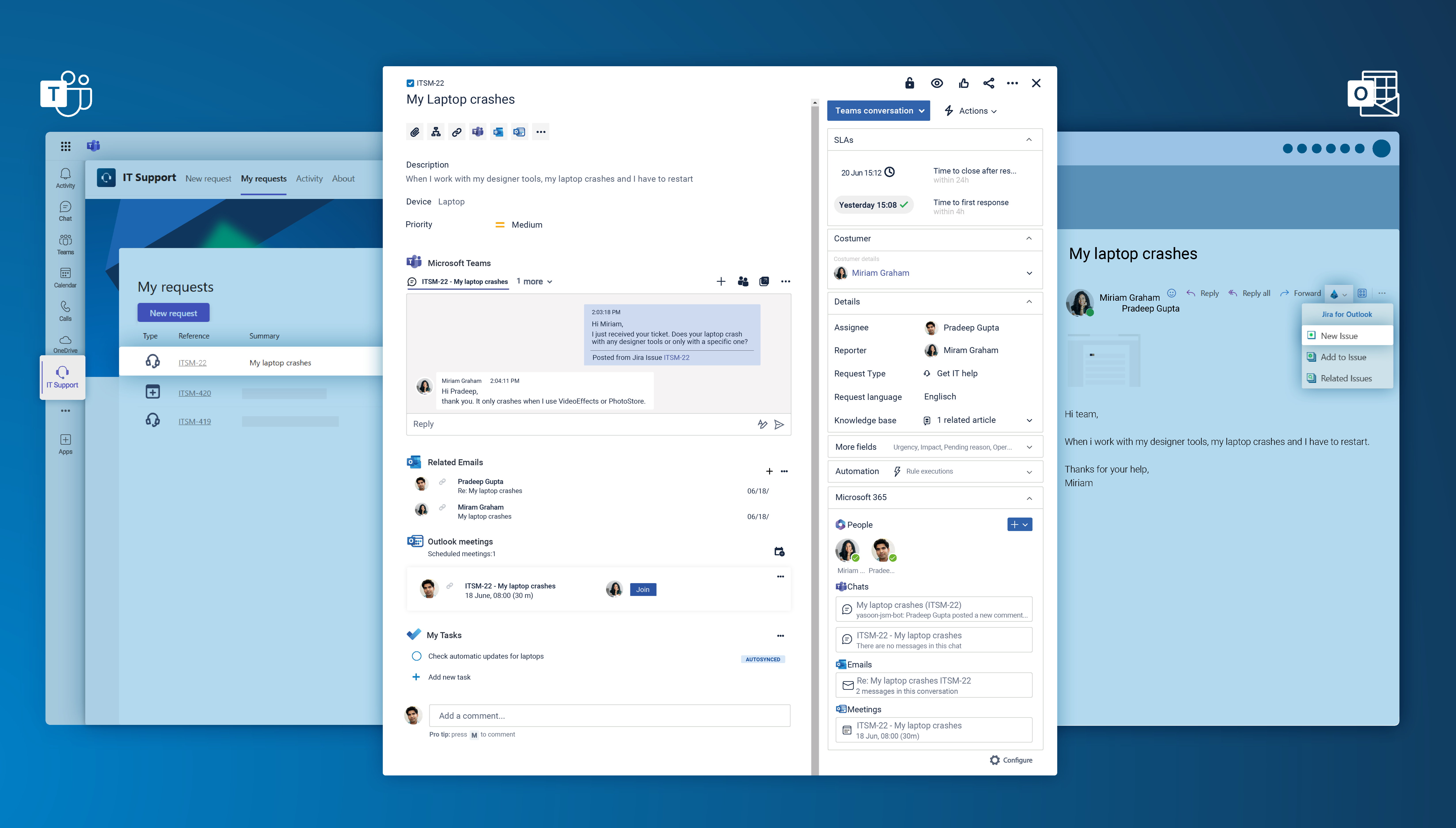The width and height of the screenshot is (1456, 828).
Task: Toggle the ITSM-22 issue type checkbox
Action: click(x=410, y=83)
